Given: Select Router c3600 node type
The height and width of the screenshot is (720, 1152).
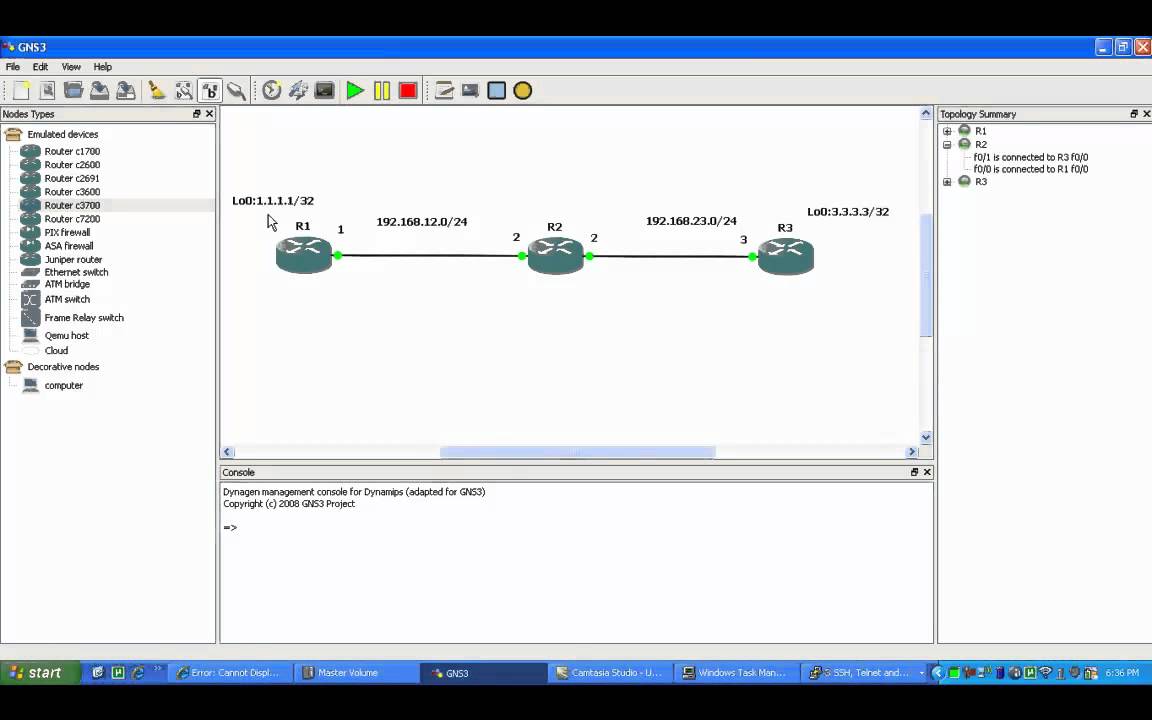Looking at the screenshot, I should (x=72, y=192).
